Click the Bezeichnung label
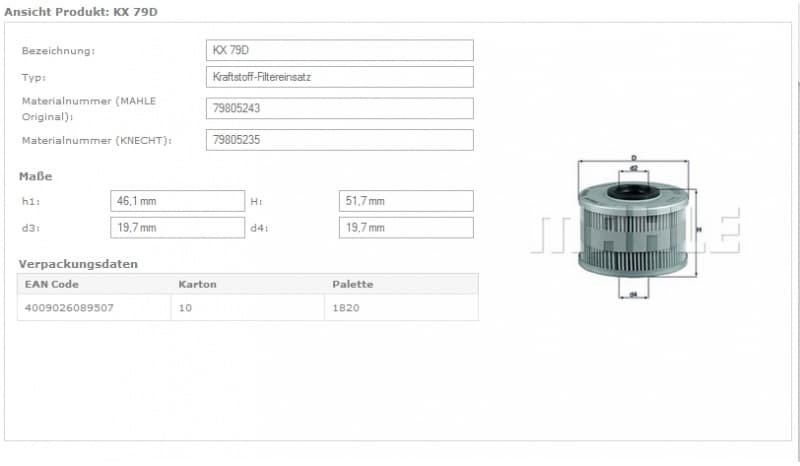Image resolution: width=800 pixels, height=466 pixels. pos(58,51)
